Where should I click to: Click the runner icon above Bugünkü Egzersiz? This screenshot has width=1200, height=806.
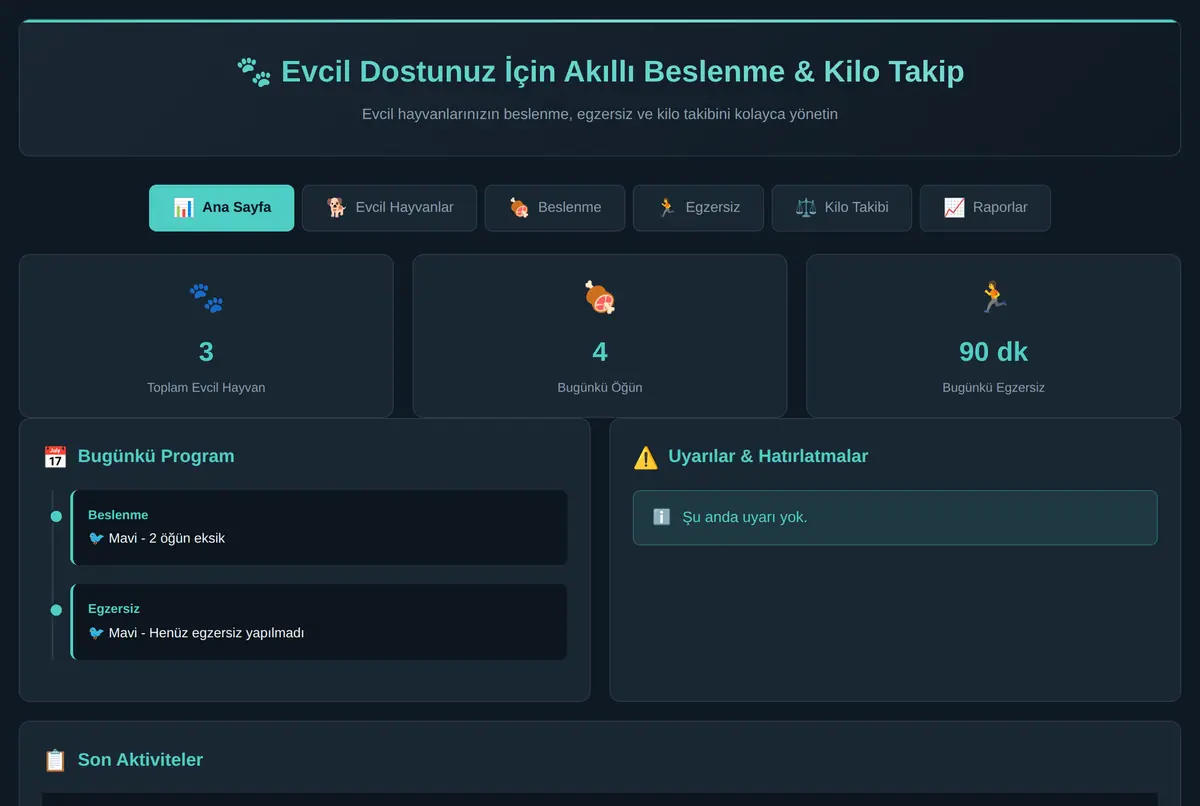click(993, 298)
